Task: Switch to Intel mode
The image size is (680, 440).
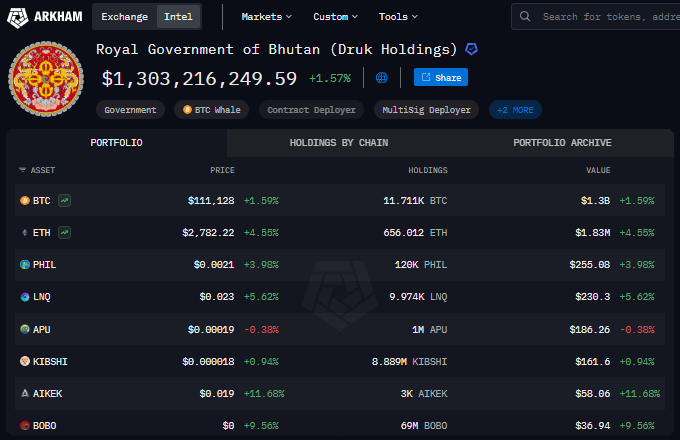Action: coord(178,16)
